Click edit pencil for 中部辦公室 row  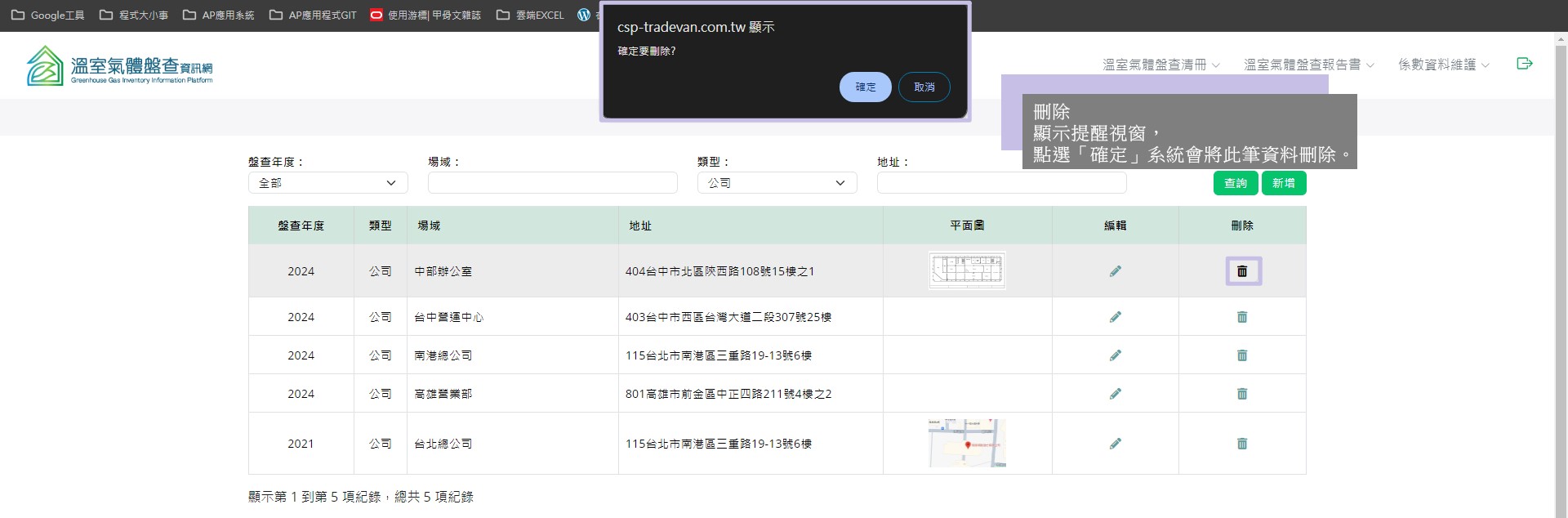point(1115,271)
